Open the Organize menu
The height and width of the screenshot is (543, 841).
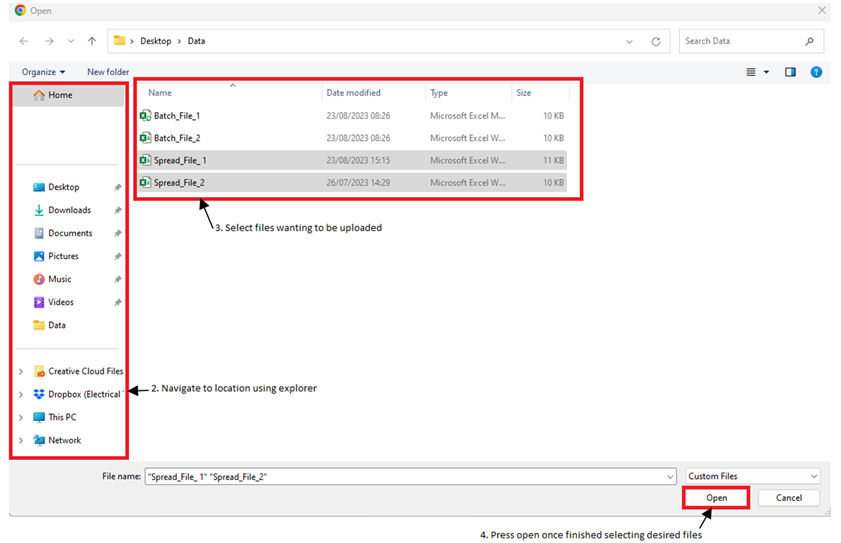(x=43, y=72)
